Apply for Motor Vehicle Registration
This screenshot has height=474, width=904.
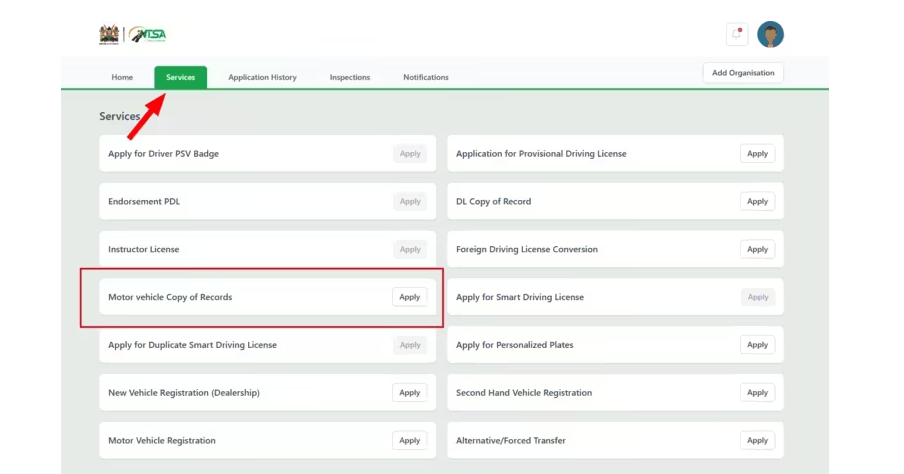coord(409,441)
